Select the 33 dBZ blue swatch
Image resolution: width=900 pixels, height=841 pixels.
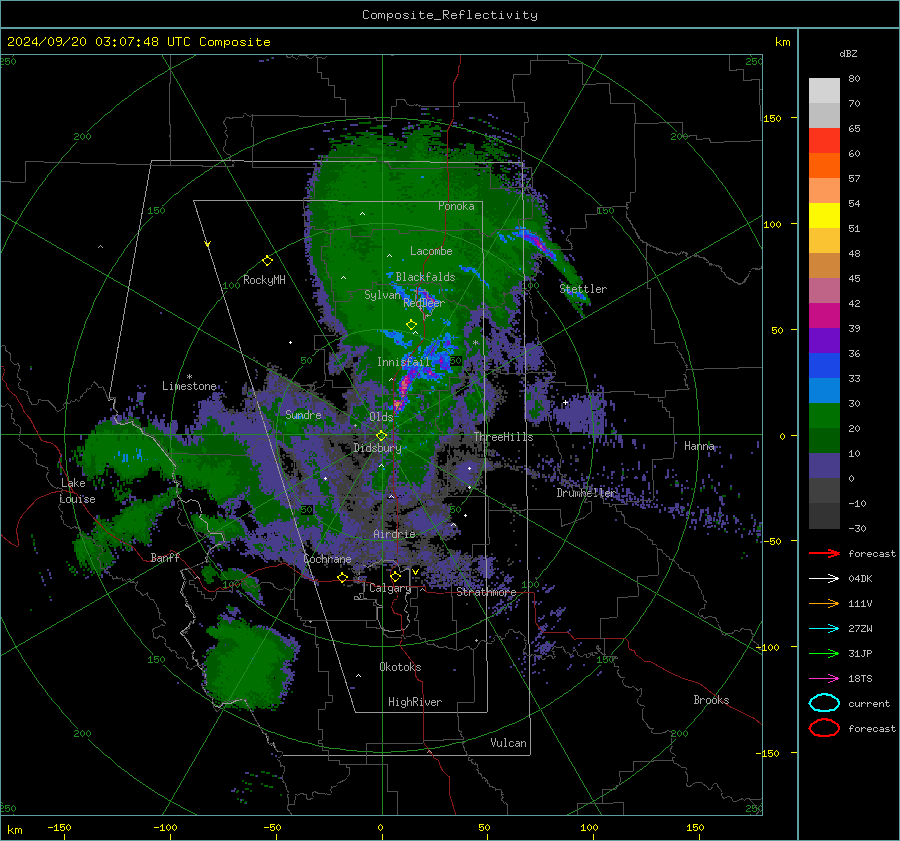(824, 365)
